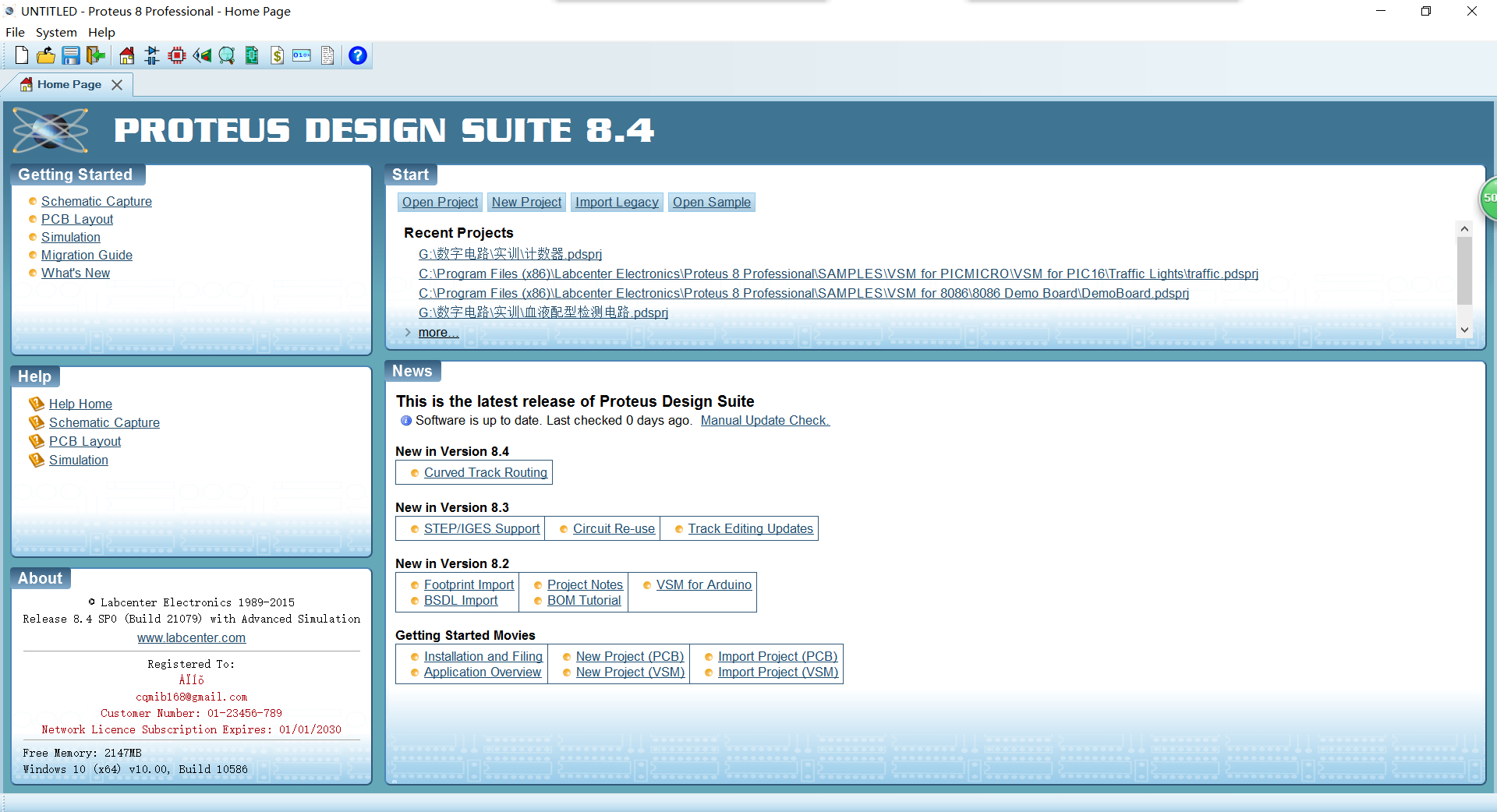This screenshot has height=812, width=1497.
Task: Click the Import Legacy button
Action: tap(617, 203)
